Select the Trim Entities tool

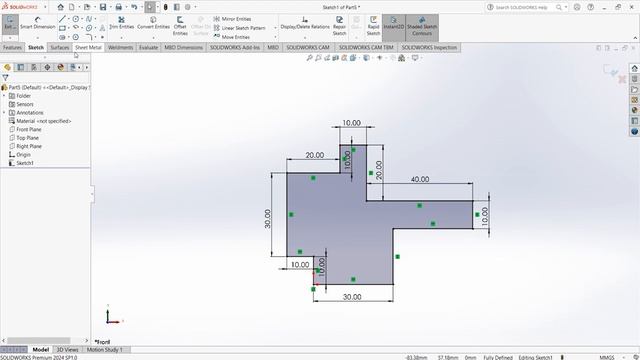tap(122, 23)
